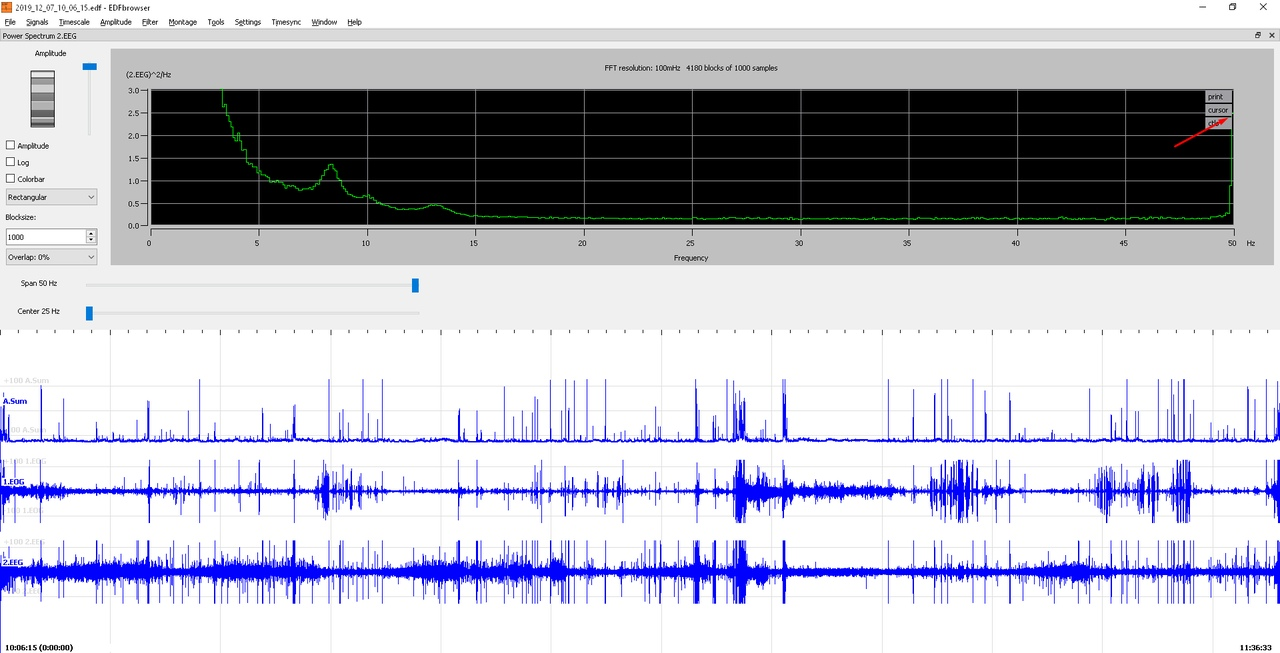Open the Amplitude menu
This screenshot has width=1280, height=653.
coord(116,22)
